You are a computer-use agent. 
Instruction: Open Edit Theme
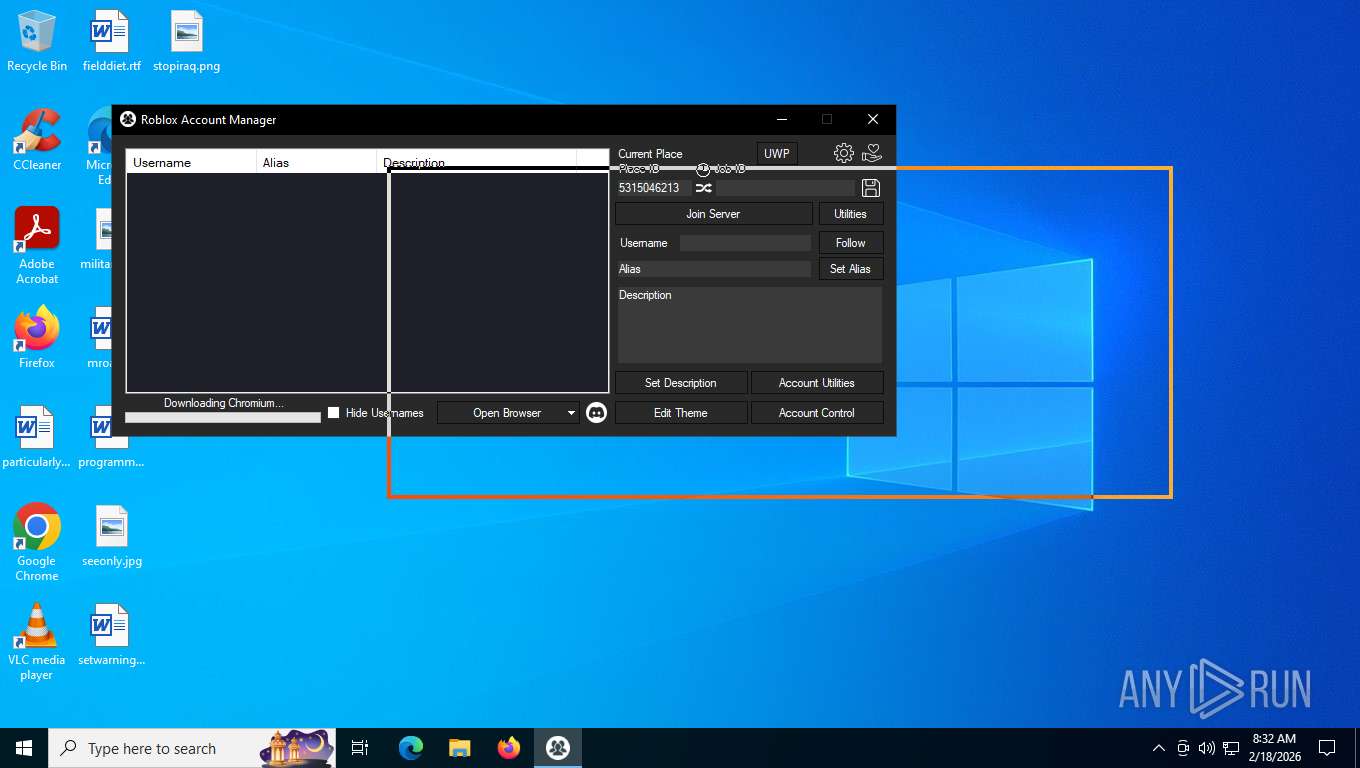(x=681, y=413)
